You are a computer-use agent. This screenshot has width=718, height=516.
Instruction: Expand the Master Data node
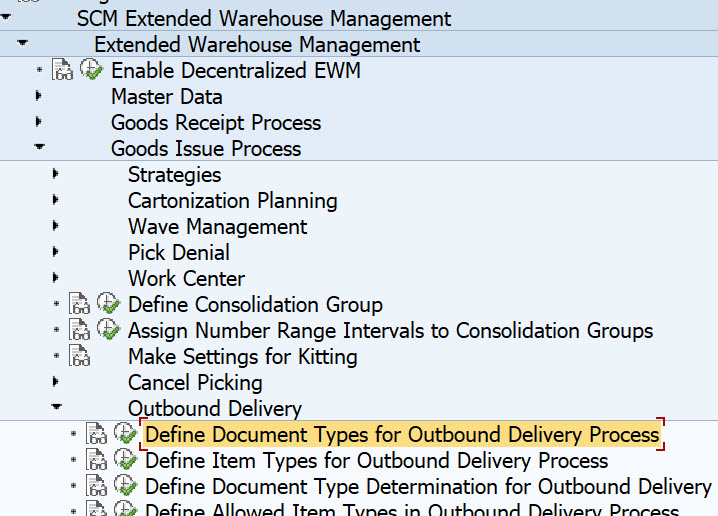click(x=39, y=96)
